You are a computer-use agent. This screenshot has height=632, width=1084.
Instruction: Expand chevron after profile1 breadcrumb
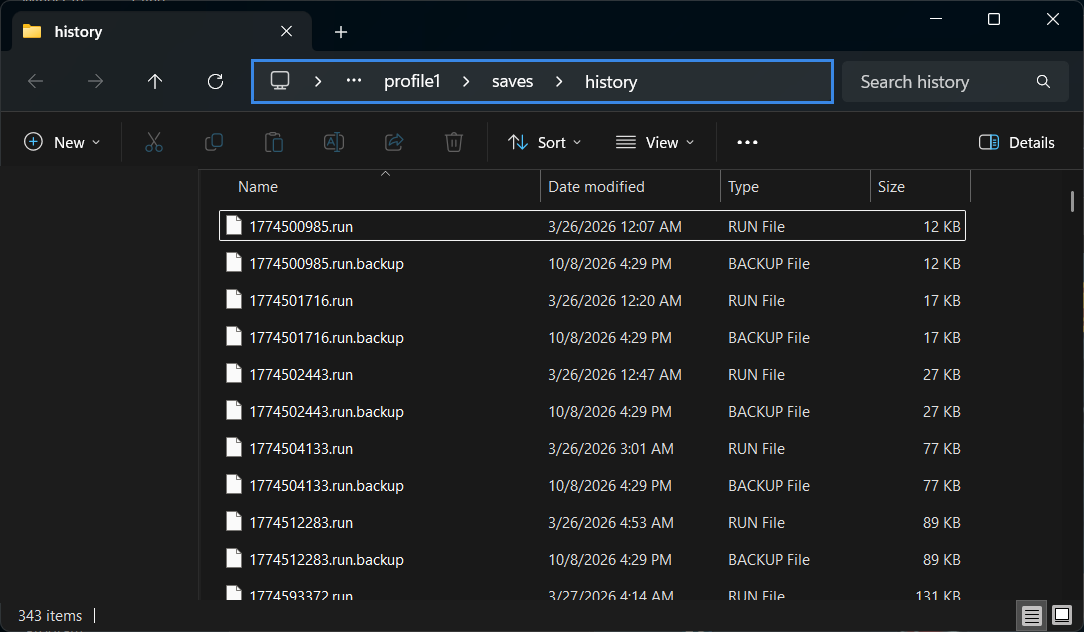click(x=466, y=82)
